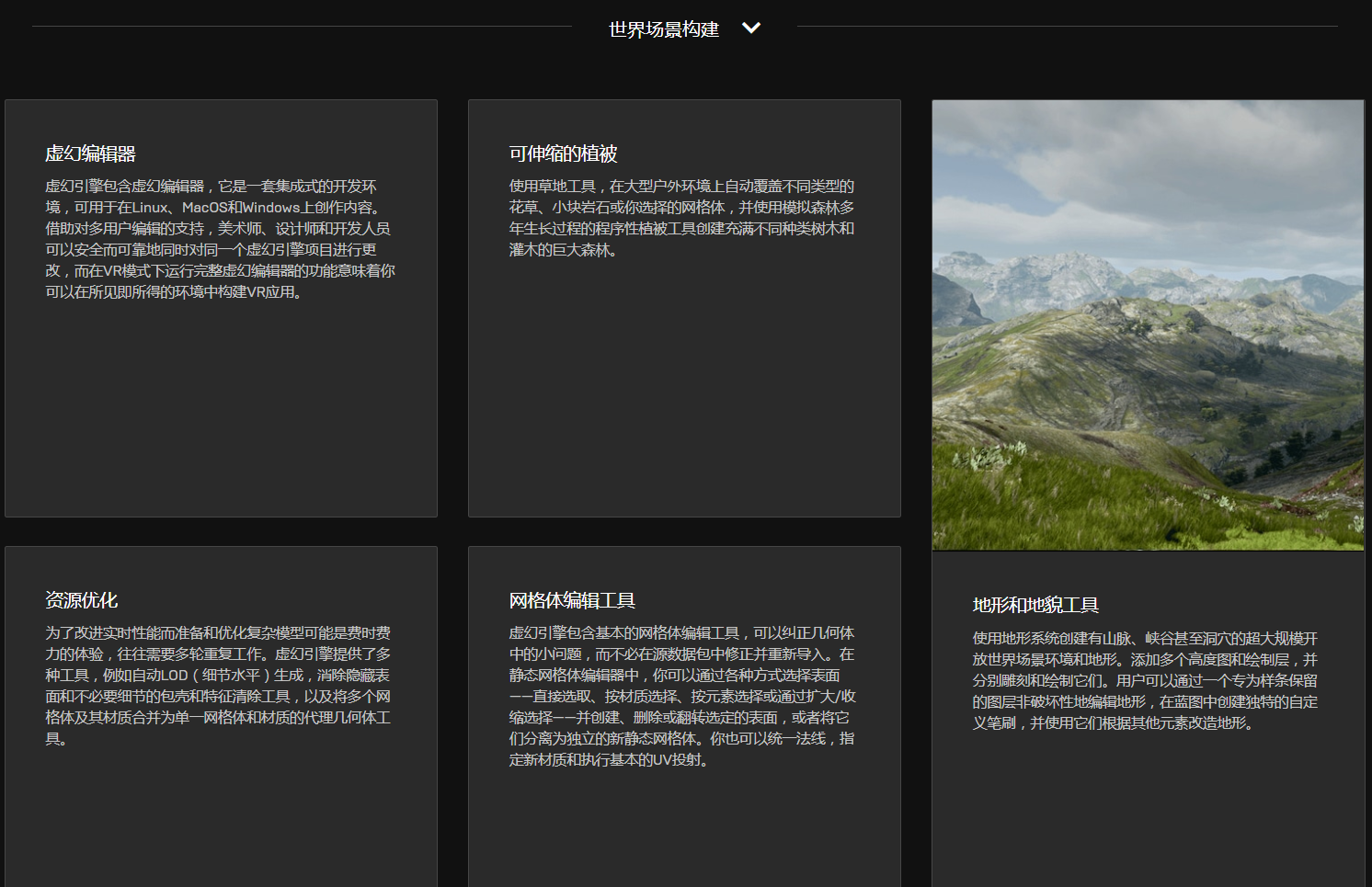Click the 世界场景构建 section title
This screenshot has height=887, width=1372.
click(664, 29)
